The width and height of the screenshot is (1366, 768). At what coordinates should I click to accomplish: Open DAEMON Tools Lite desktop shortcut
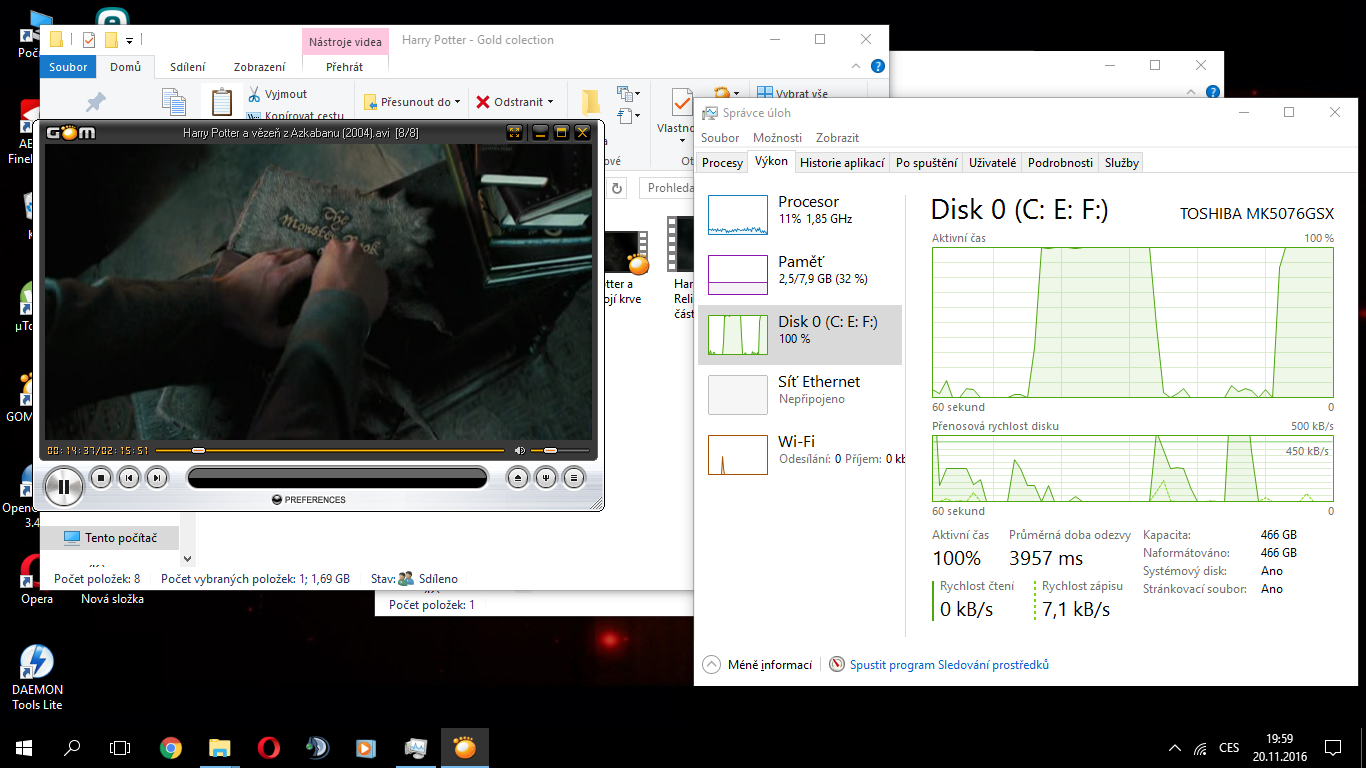coord(37,677)
